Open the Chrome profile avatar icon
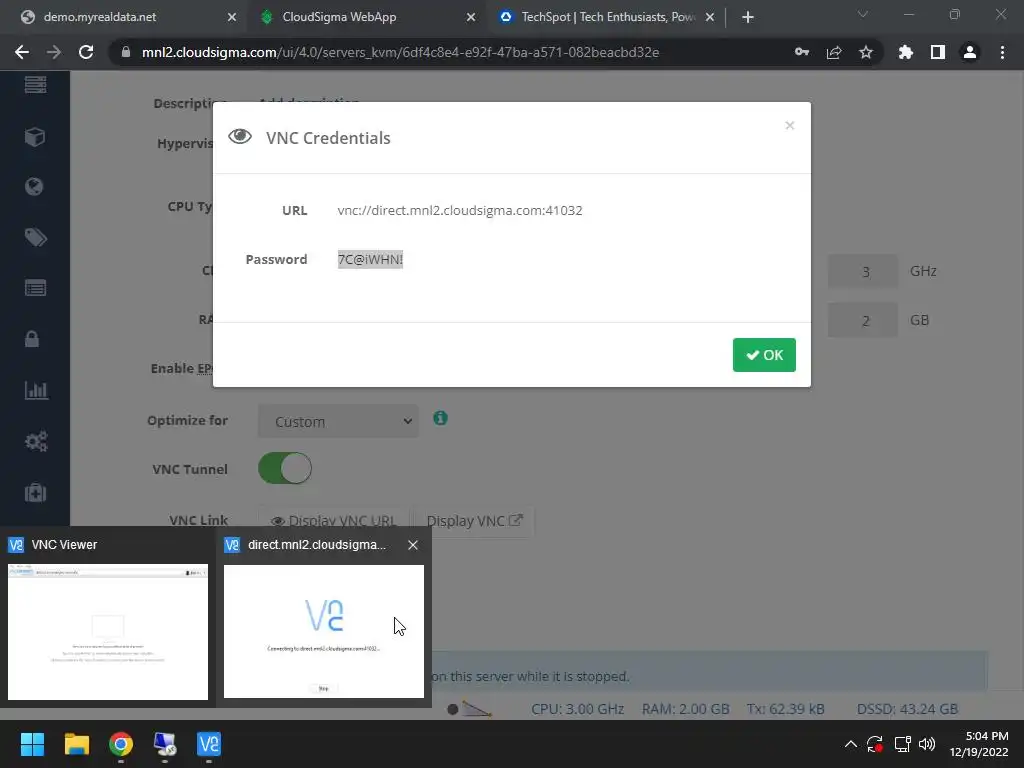This screenshot has height=768, width=1024. point(970,52)
